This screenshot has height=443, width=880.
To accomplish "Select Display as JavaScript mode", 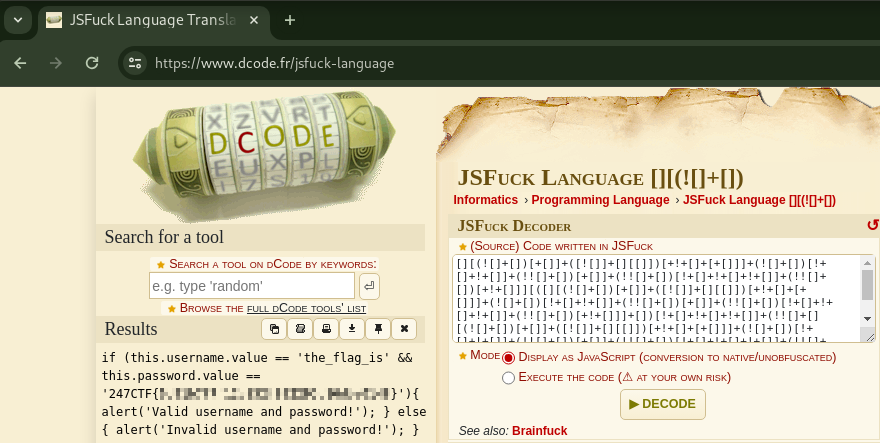I will (508, 358).
